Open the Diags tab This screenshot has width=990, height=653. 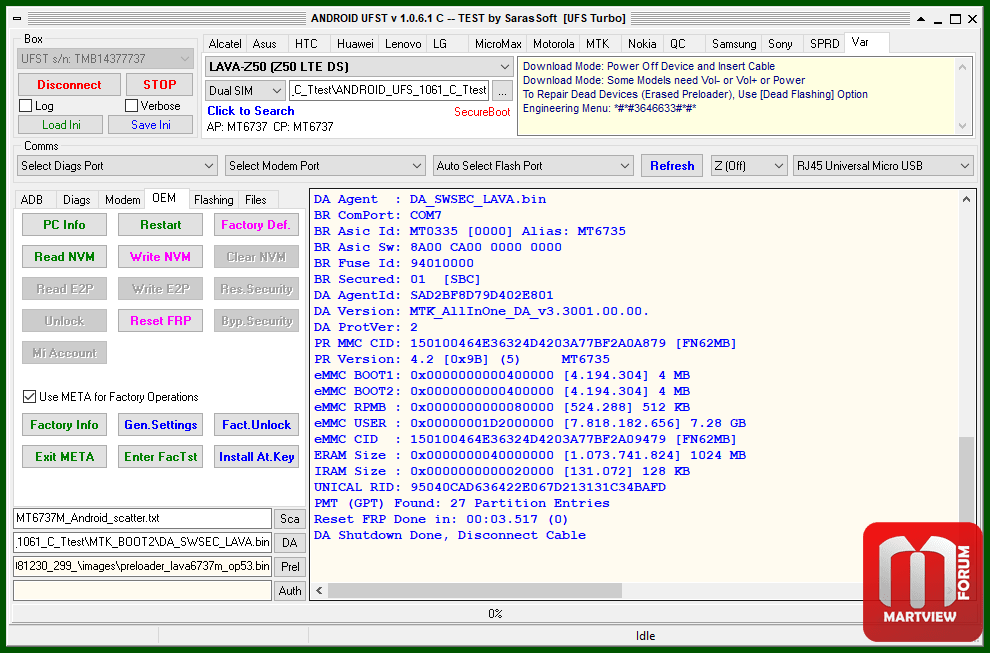click(x=76, y=200)
